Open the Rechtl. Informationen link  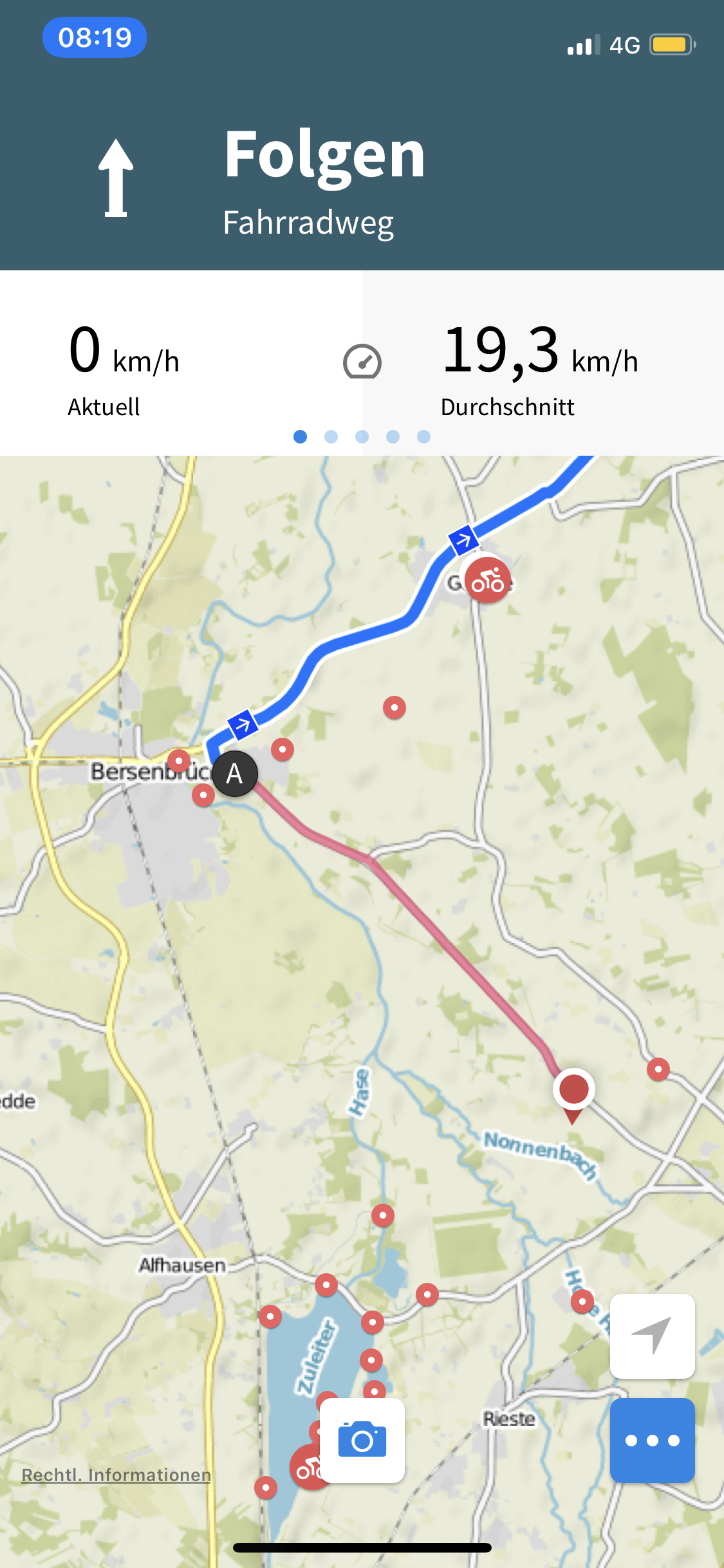pos(116,1475)
